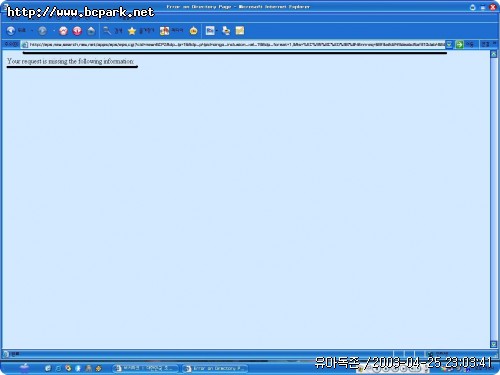Viewport: 500px width, 375px height.
Task: Click the page icon in address bar
Action: 25,45
